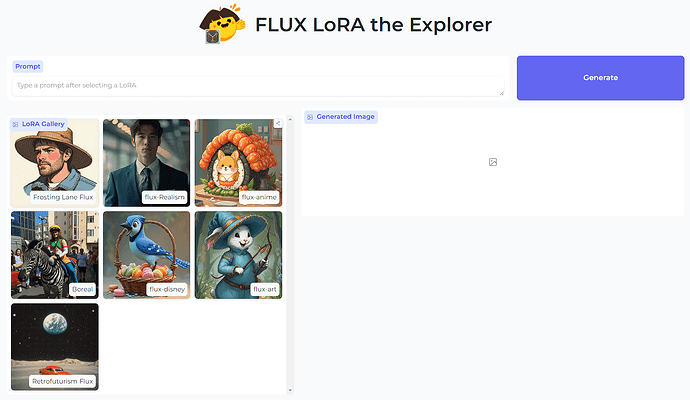Click the Prompt label tag
This screenshot has width=690, height=400.
[28, 66]
